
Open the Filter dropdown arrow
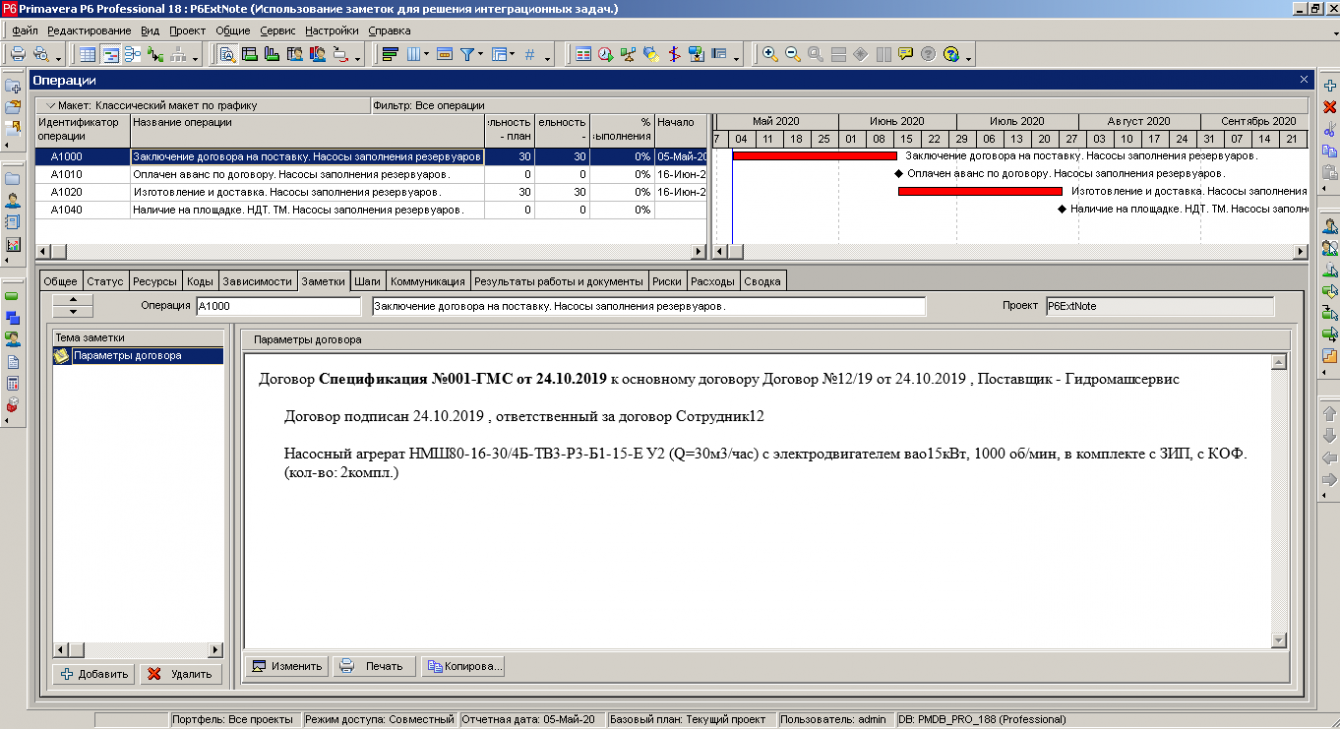[x=480, y=54]
